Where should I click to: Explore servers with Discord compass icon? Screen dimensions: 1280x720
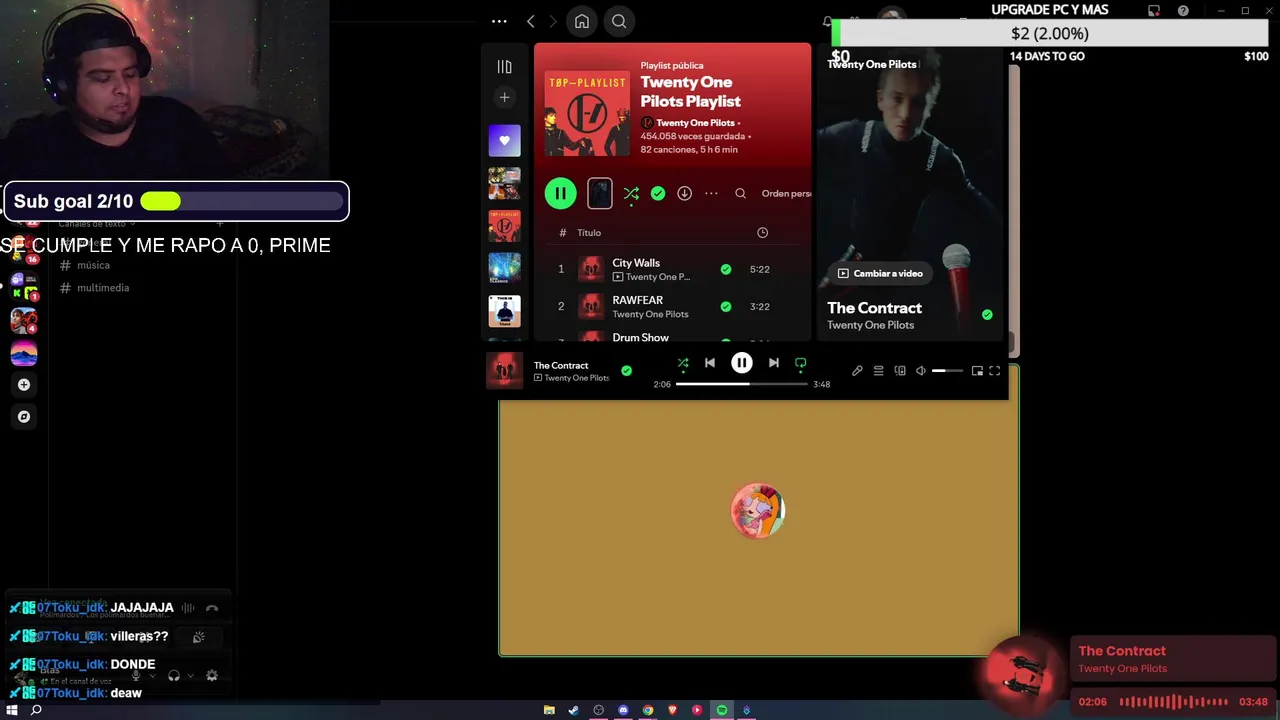(x=24, y=416)
